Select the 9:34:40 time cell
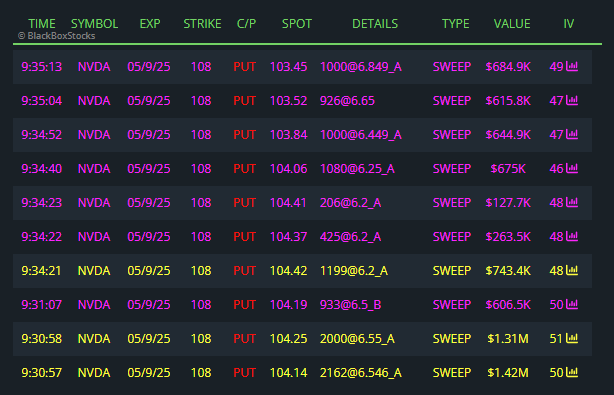Image resolution: width=614 pixels, height=395 pixels. (42, 169)
